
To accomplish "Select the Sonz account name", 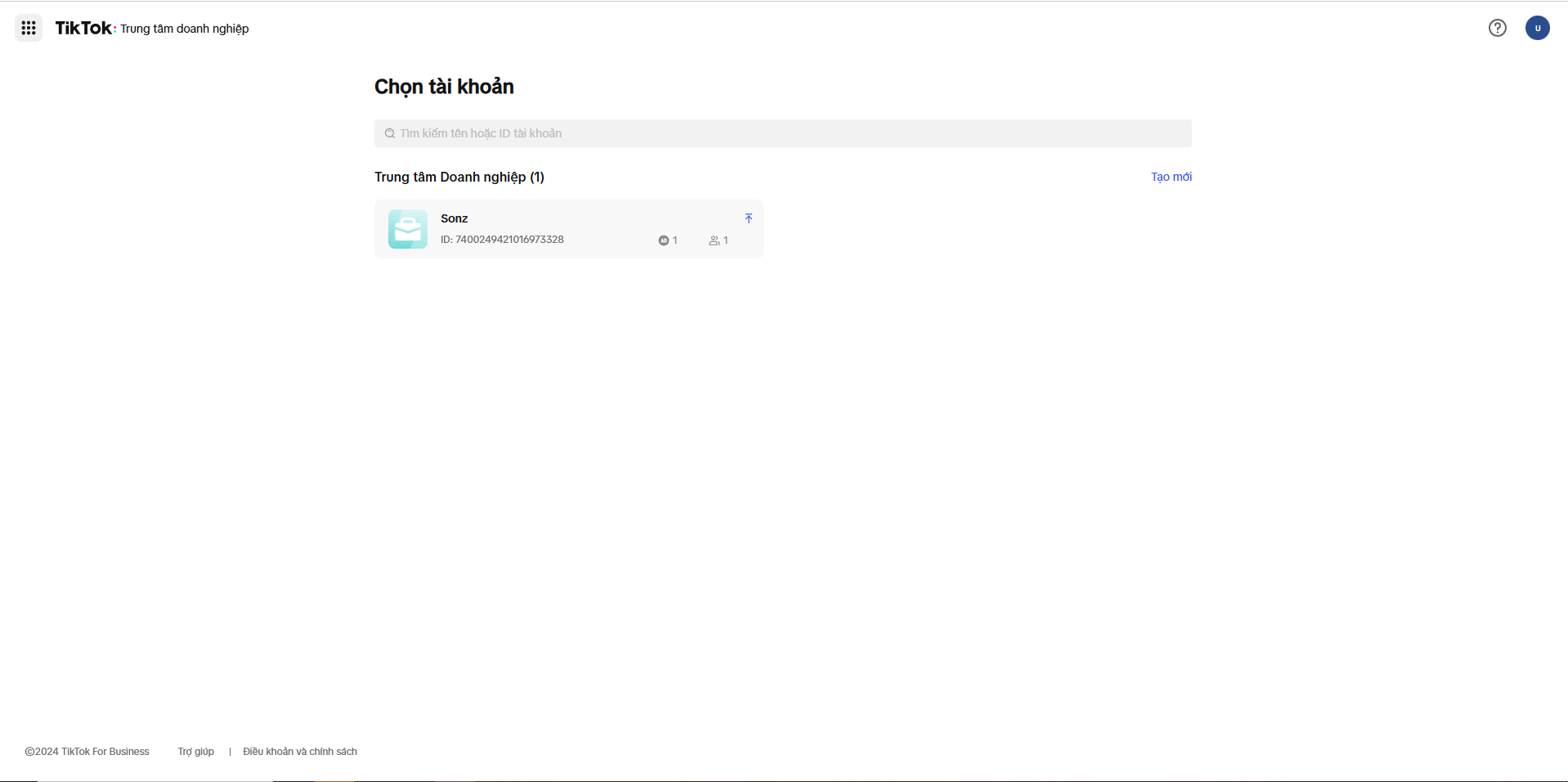I will pyautogui.click(x=454, y=218).
